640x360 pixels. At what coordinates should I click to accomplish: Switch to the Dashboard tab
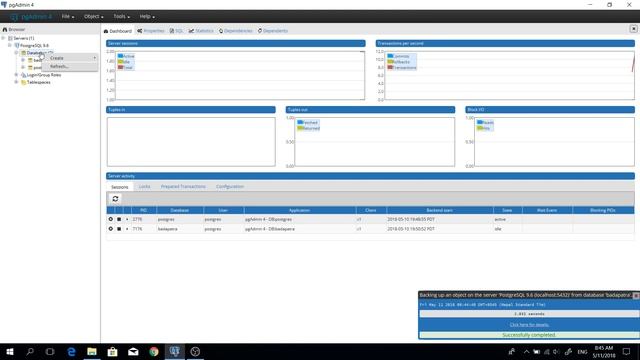118,31
